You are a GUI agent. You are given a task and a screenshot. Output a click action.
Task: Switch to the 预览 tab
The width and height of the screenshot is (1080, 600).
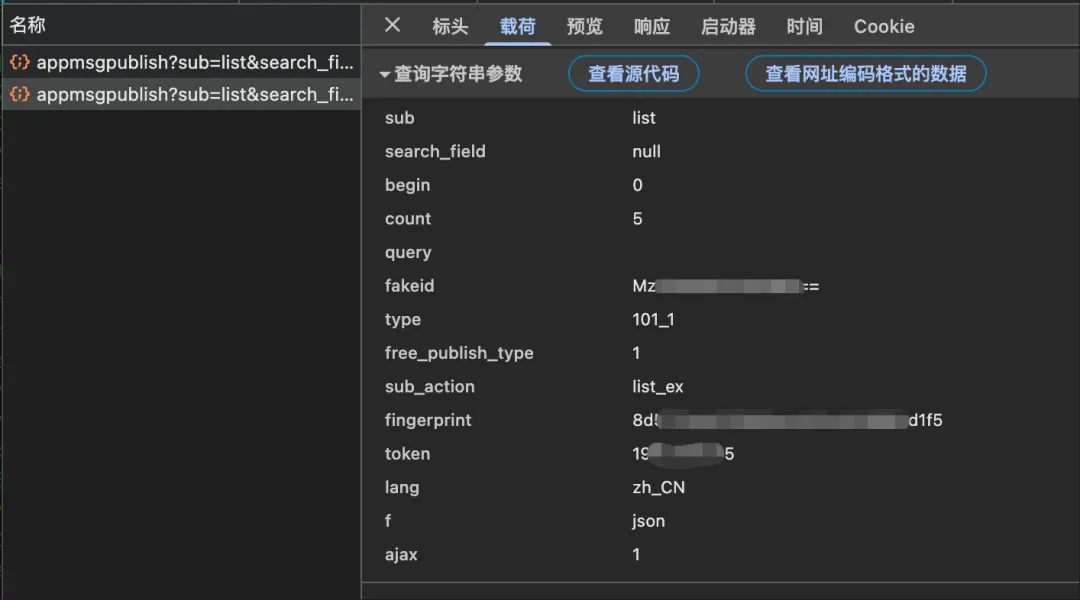[x=584, y=27]
